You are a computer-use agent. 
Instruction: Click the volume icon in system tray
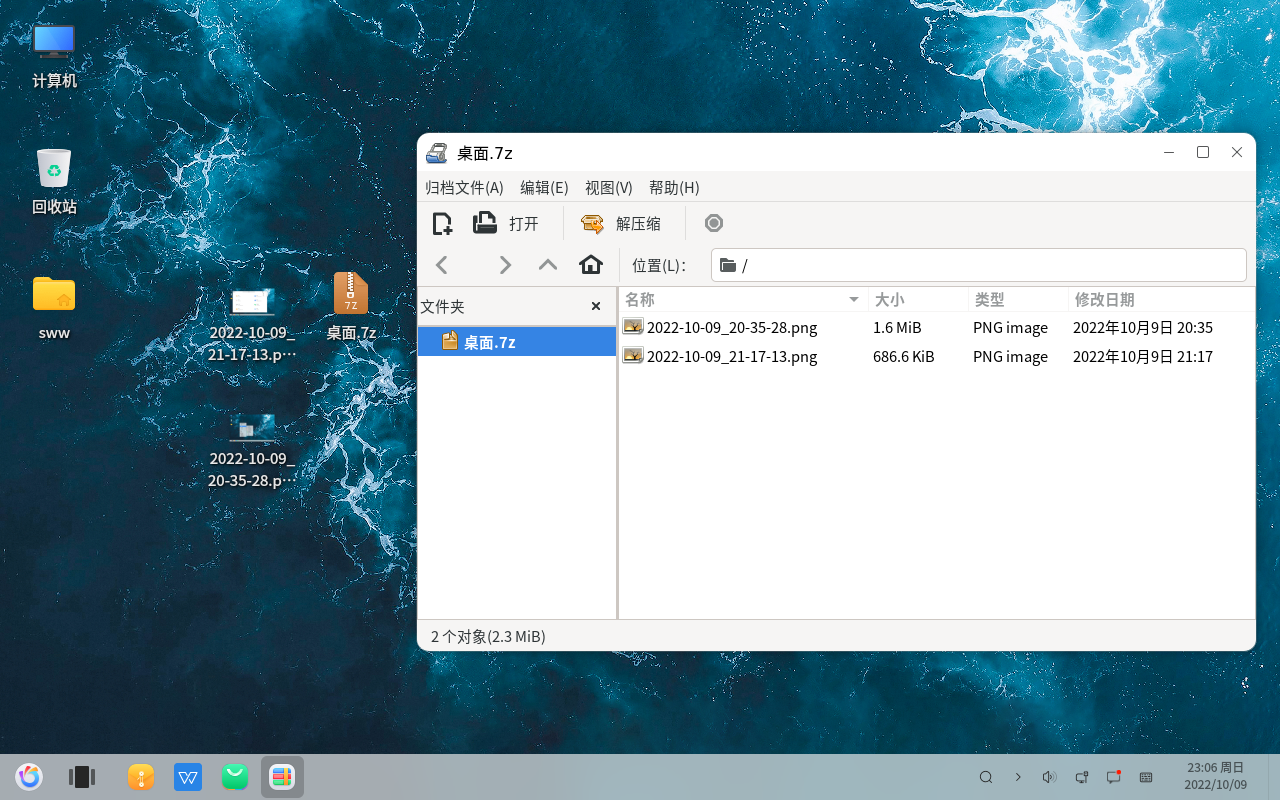coord(1049,777)
